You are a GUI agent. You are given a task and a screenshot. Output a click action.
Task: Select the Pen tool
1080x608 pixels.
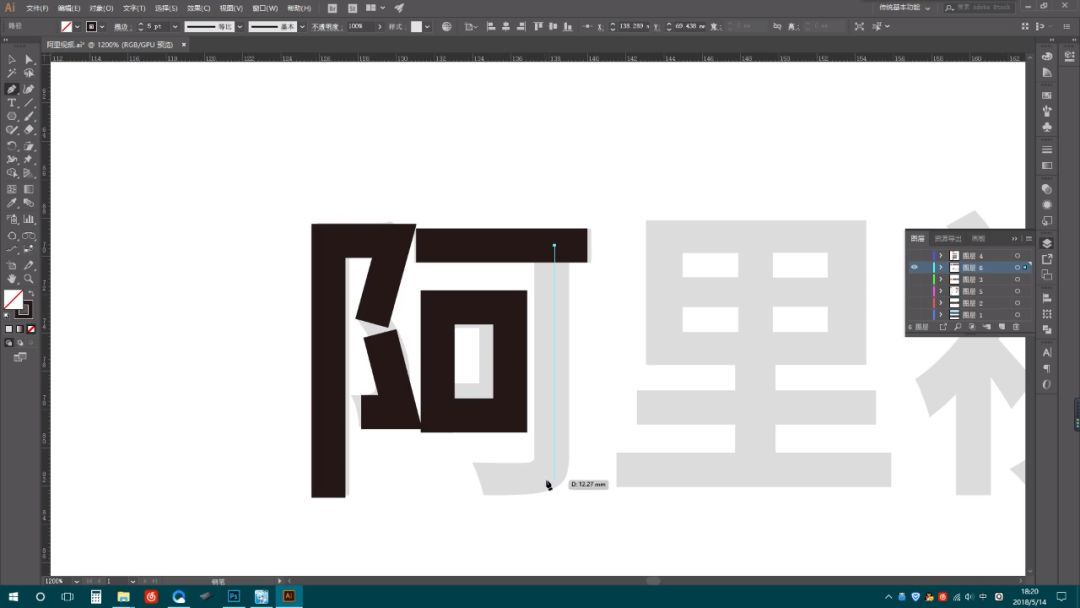pos(12,89)
